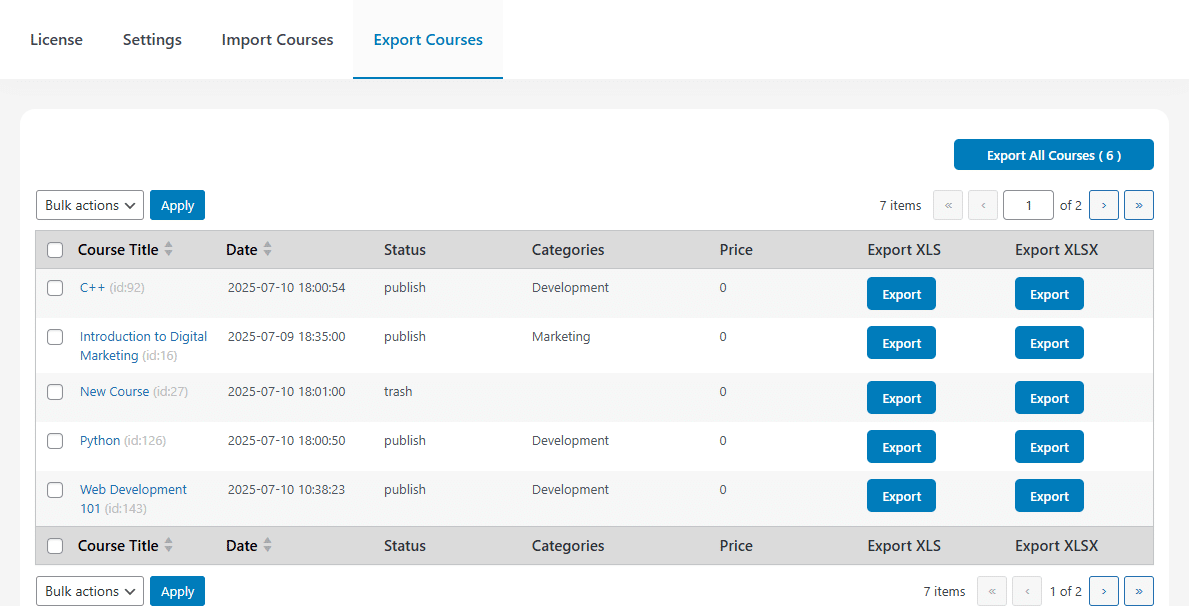
Task: Sort by Course Title using header sort arrows
Action: [168, 250]
